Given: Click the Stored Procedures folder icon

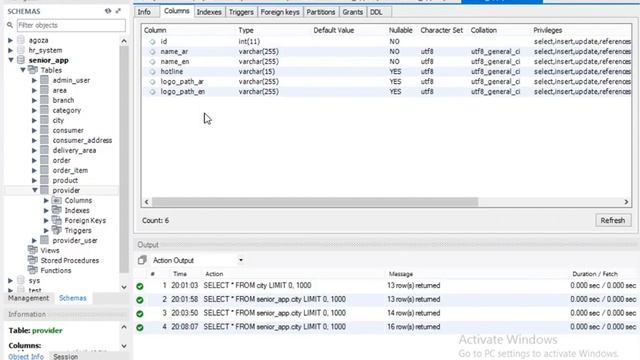Looking at the screenshot, I should click(x=33, y=260).
